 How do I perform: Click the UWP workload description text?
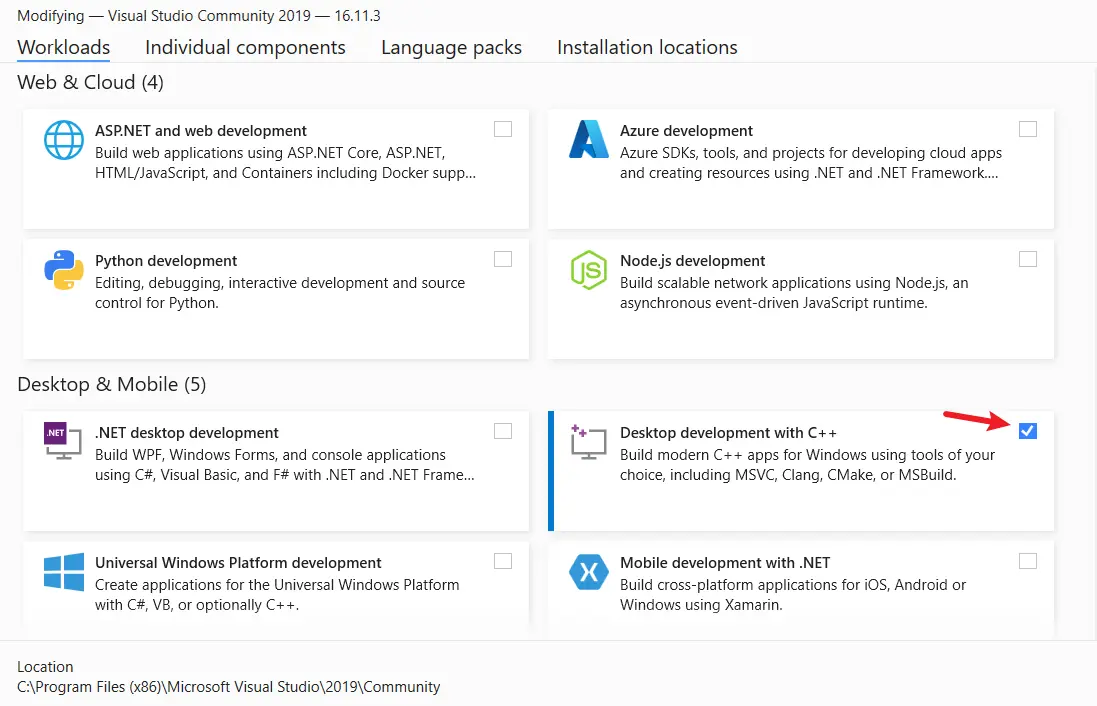coord(277,595)
